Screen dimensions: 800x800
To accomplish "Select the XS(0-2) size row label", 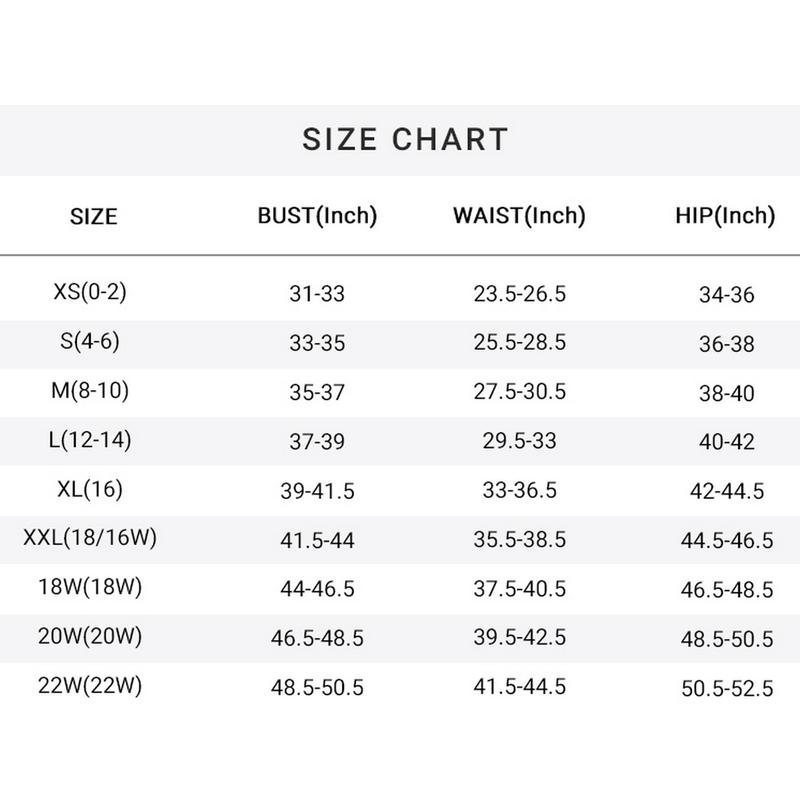I will [90, 292].
